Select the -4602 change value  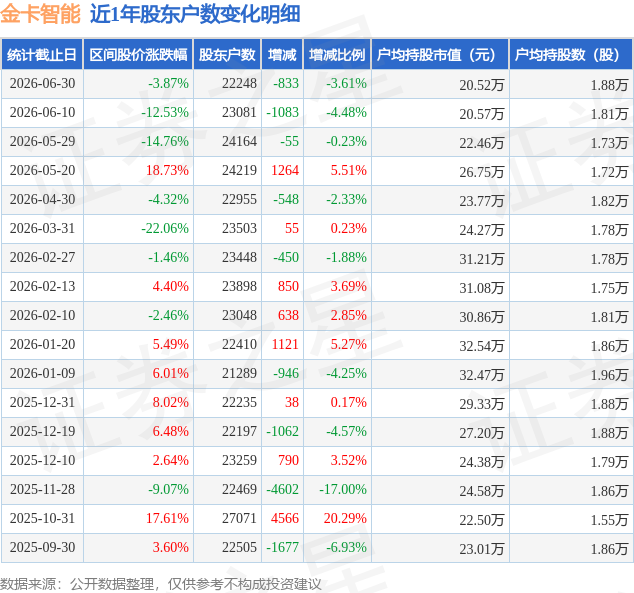282,489
